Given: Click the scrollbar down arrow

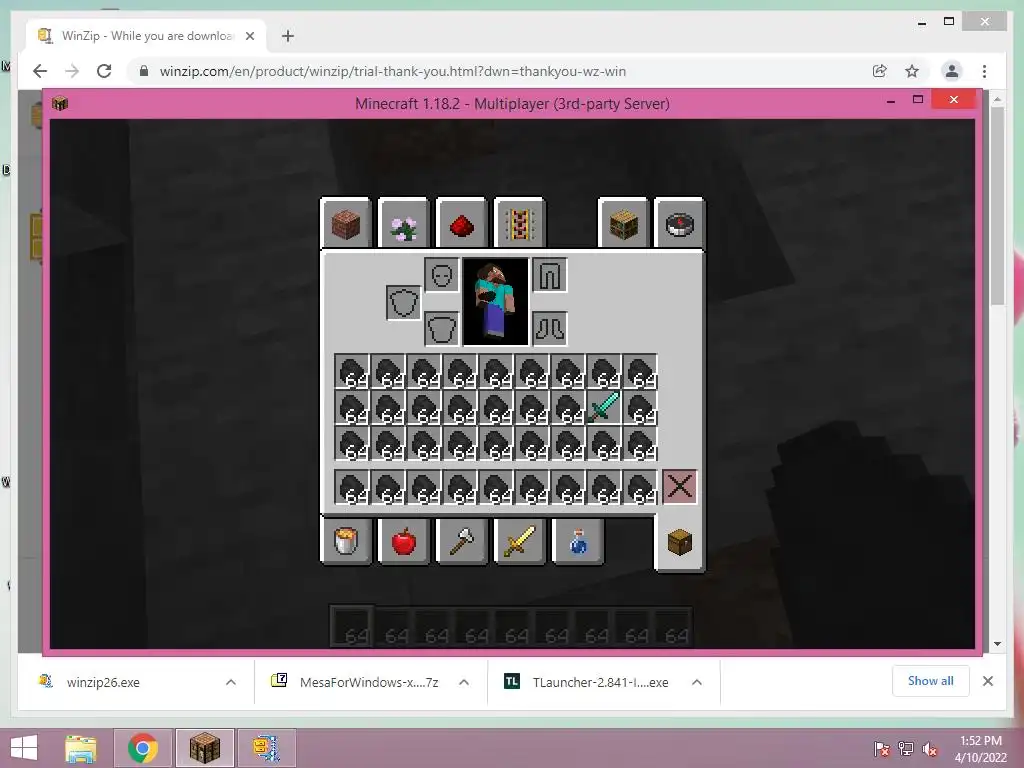Looking at the screenshot, I should click(x=997, y=644).
